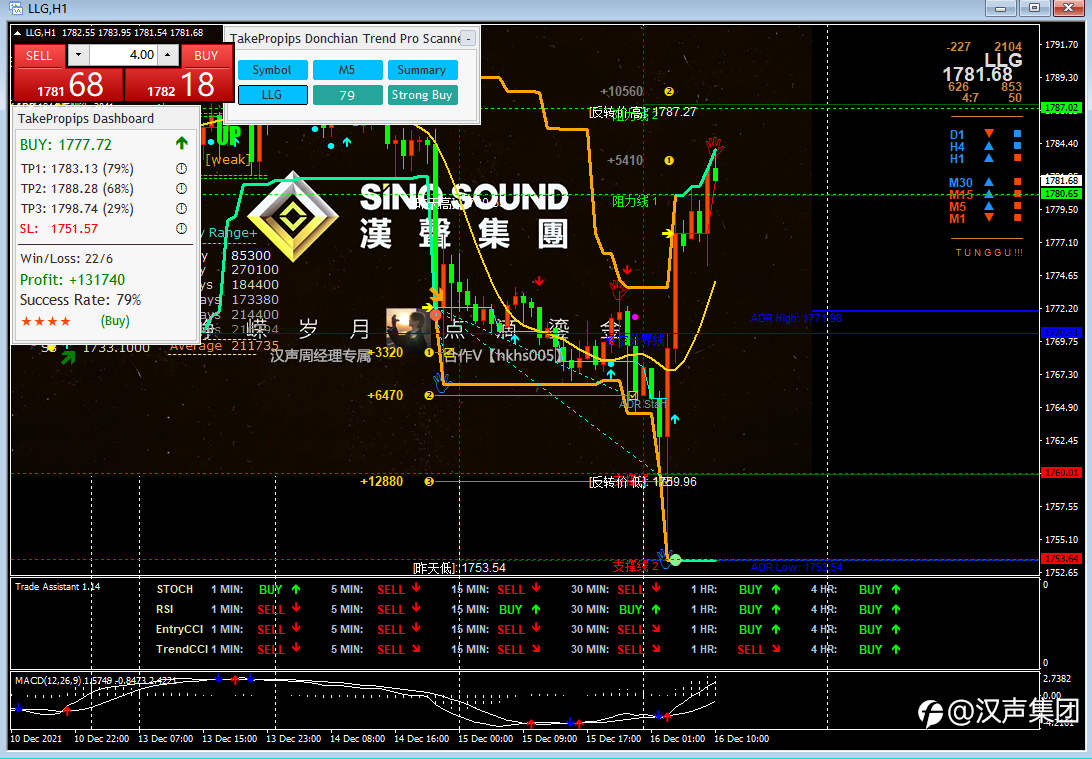Click green up arrow beside BUY: 1777.72
The height and width of the screenshot is (759, 1092).
[x=182, y=143]
